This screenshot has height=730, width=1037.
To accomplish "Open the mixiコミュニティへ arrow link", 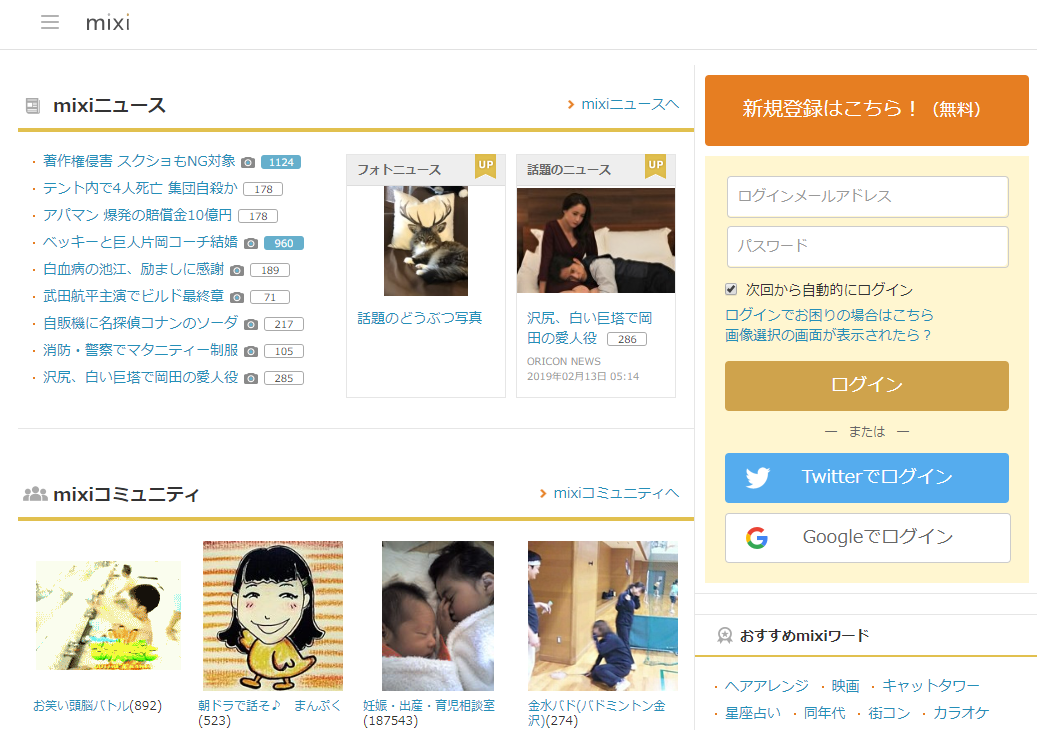I will tap(609, 493).
